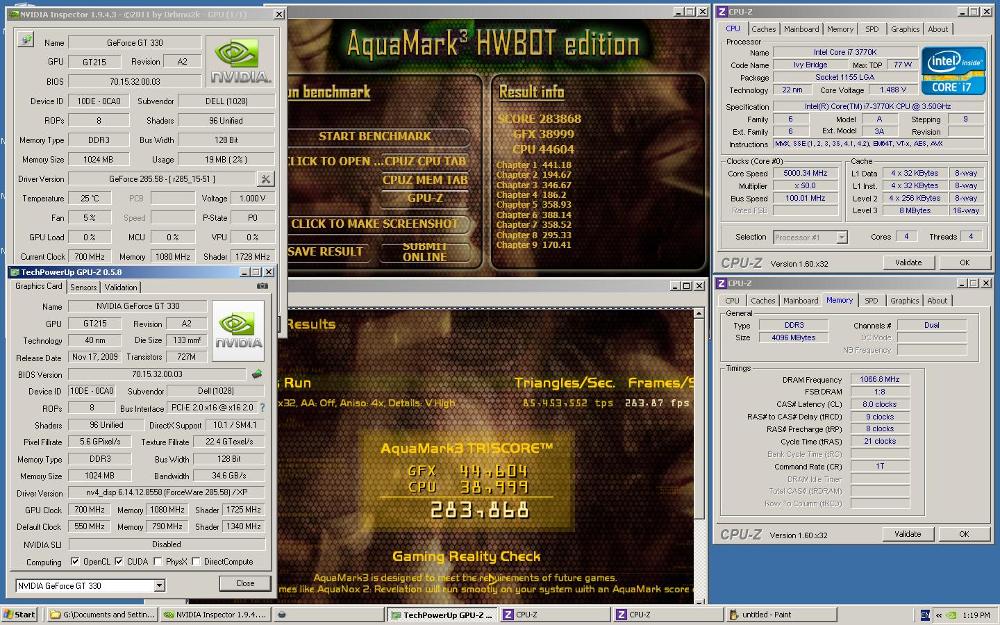Switch to untitled - Paint from the taskbar
Viewport: 1000px width, 625px height.
781,615
